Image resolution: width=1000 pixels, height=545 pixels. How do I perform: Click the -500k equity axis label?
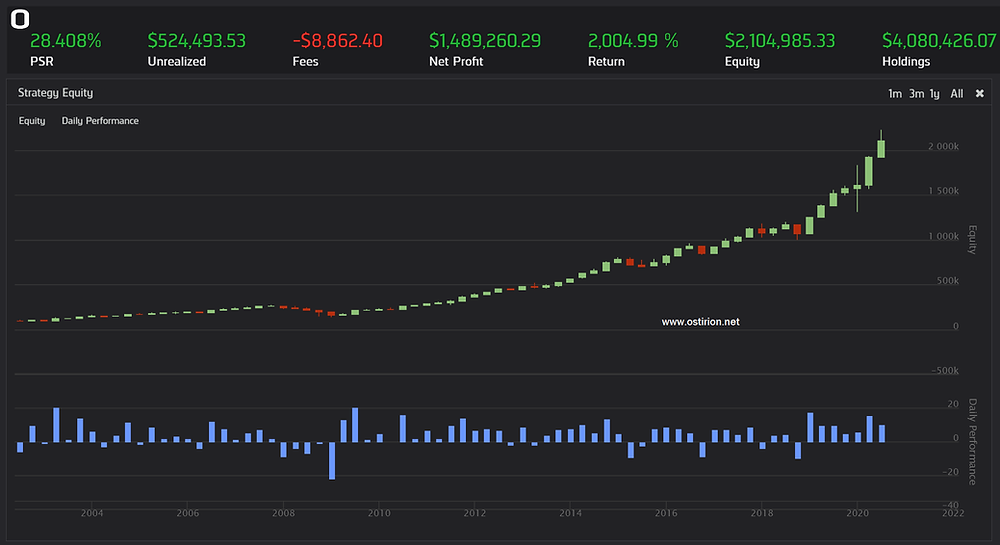click(x=945, y=370)
